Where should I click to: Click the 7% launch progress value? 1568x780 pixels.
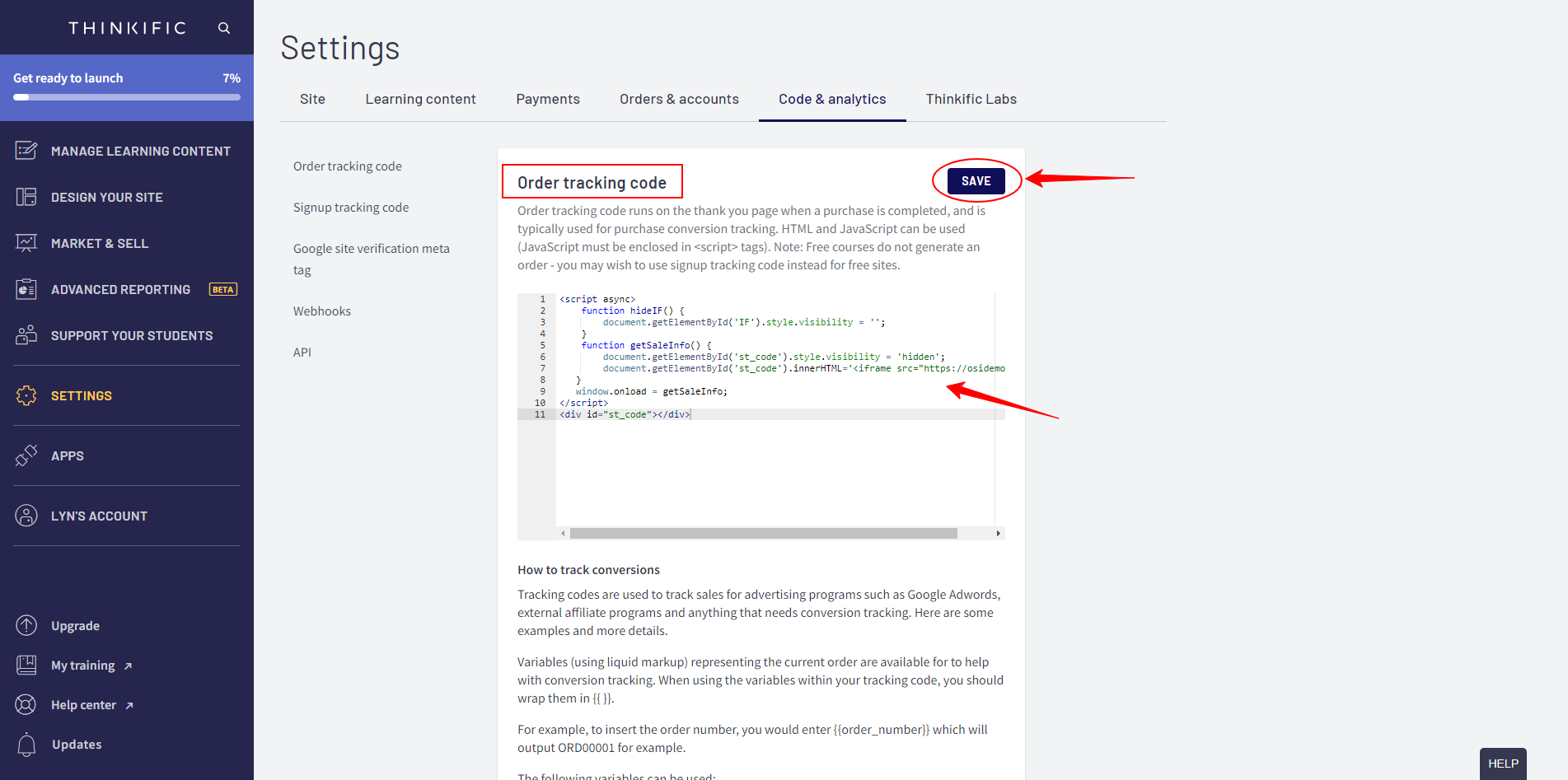[232, 78]
